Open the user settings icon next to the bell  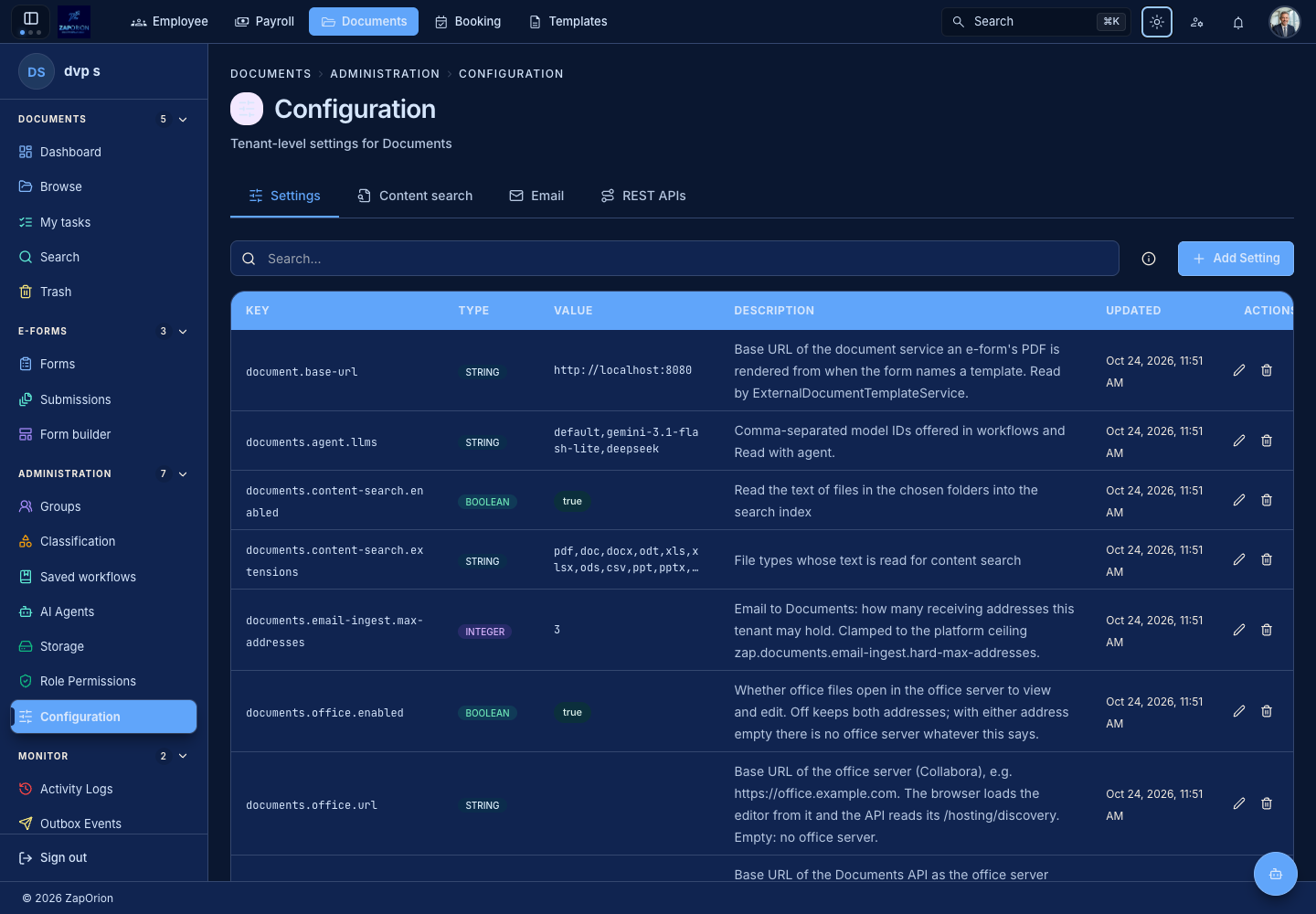pyautogui.click(x=1197, y=22)
